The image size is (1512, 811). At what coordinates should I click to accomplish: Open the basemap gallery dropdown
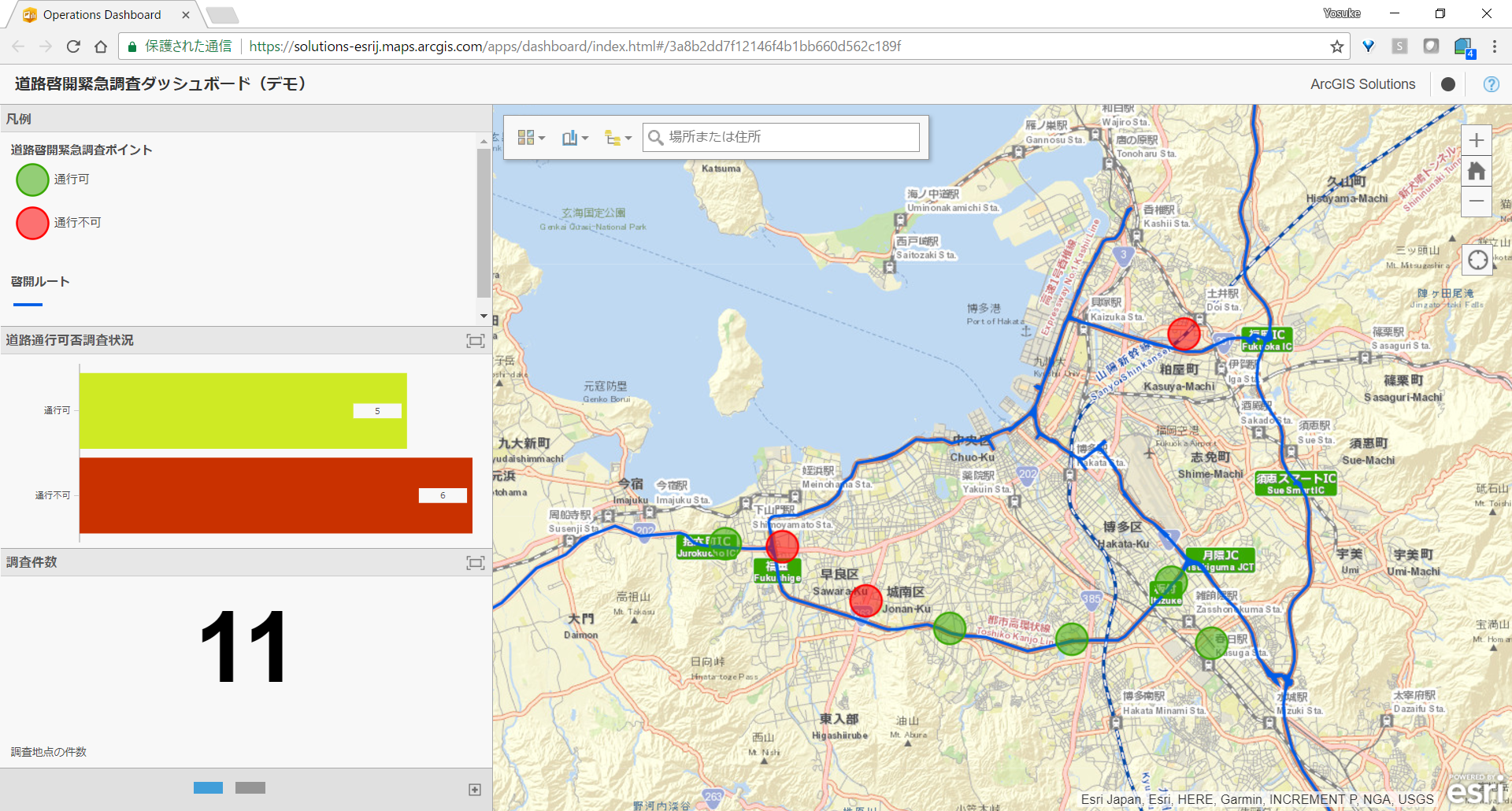[531, 138]
